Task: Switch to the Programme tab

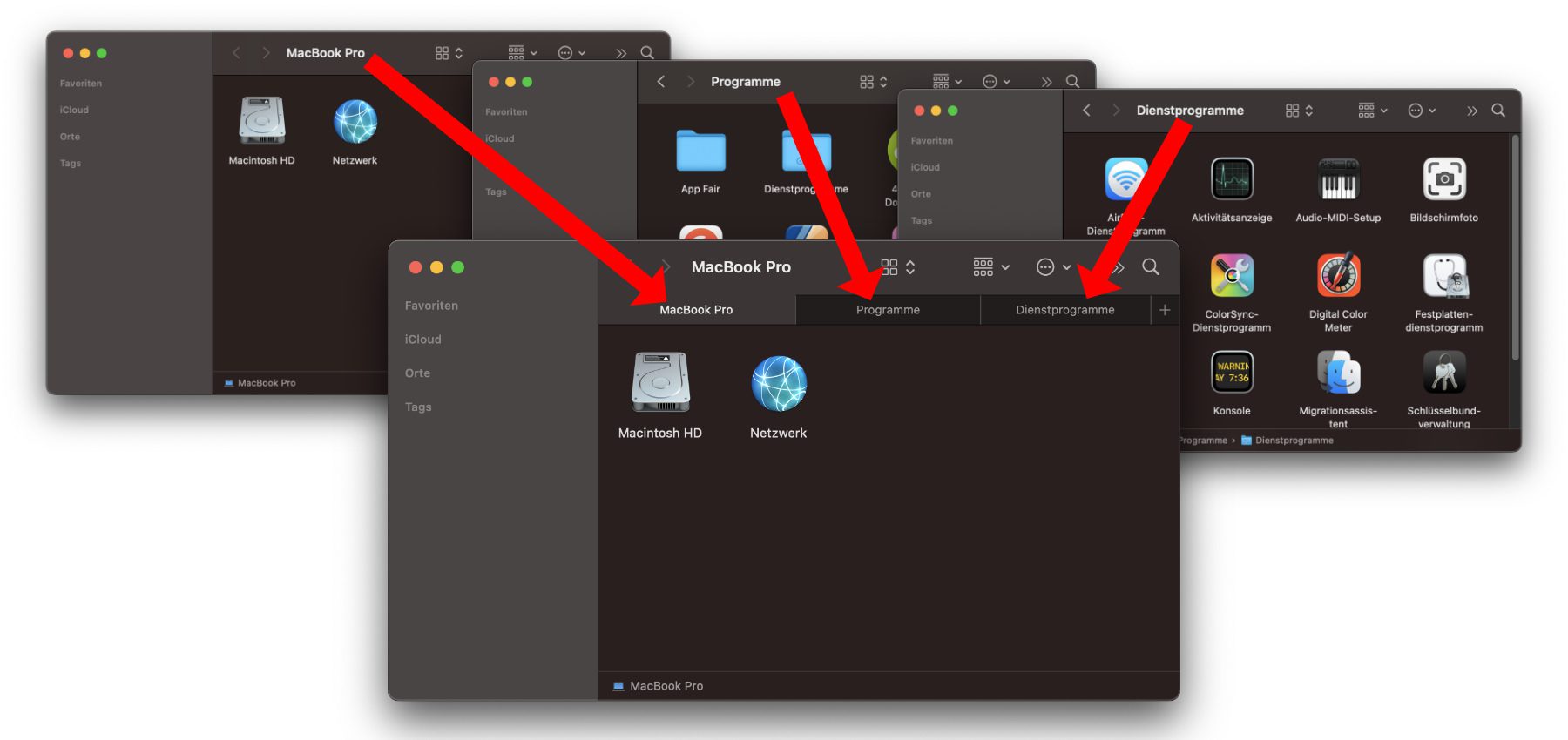Action: pos(887,310)
